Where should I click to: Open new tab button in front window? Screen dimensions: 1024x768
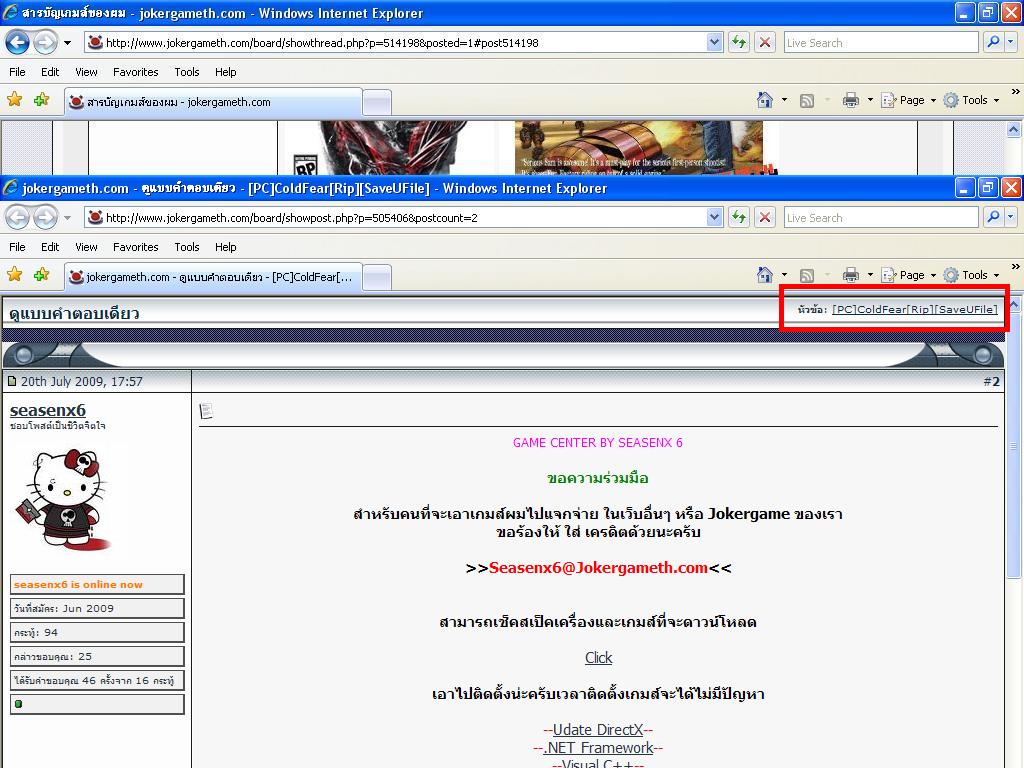point(377,278)
